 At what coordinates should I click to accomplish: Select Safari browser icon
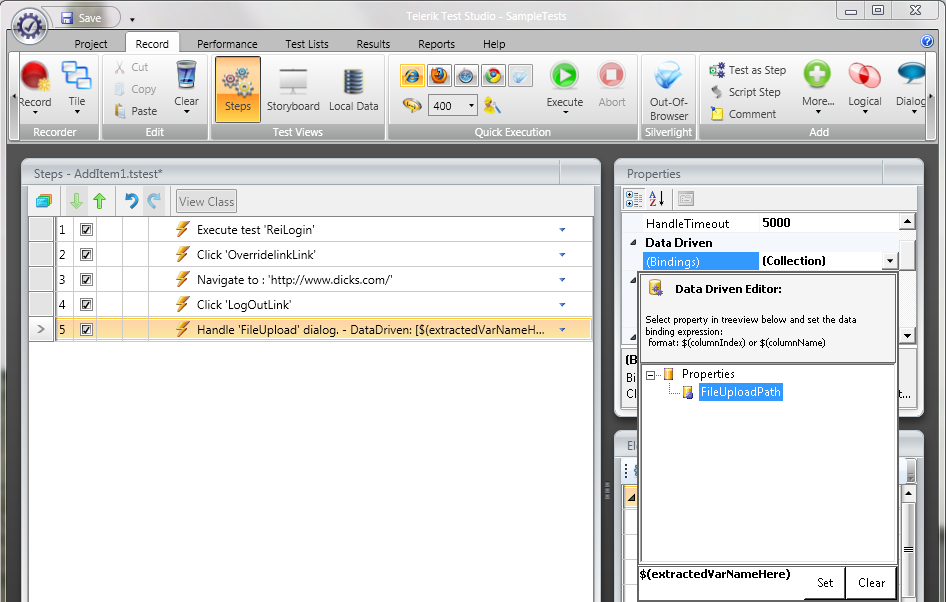[x=466, y=76]
